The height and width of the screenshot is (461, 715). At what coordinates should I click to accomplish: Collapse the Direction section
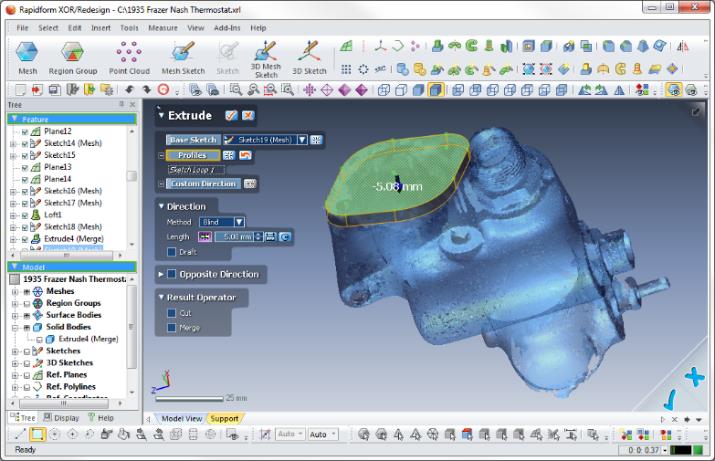pos(161,206)
